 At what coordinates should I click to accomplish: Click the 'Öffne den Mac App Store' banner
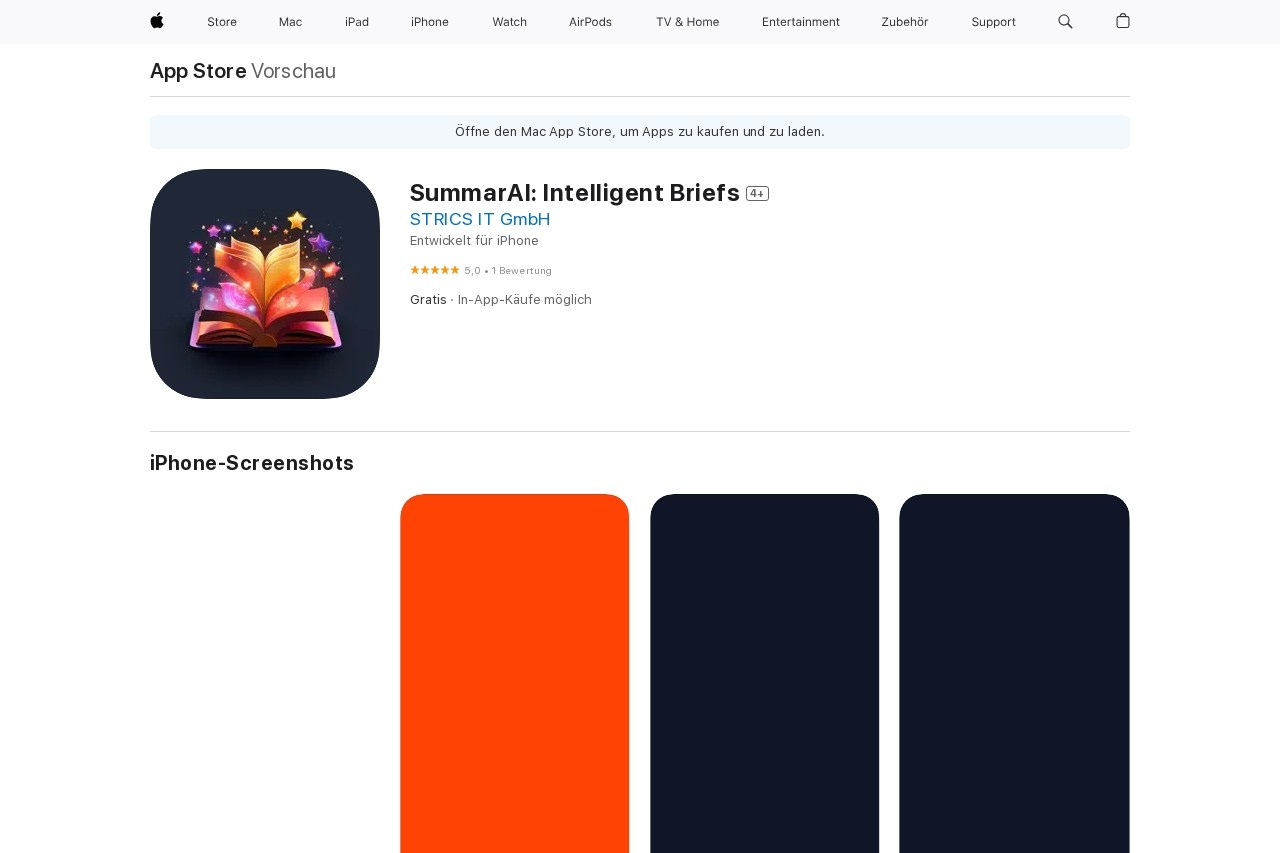tap(640, 132)
